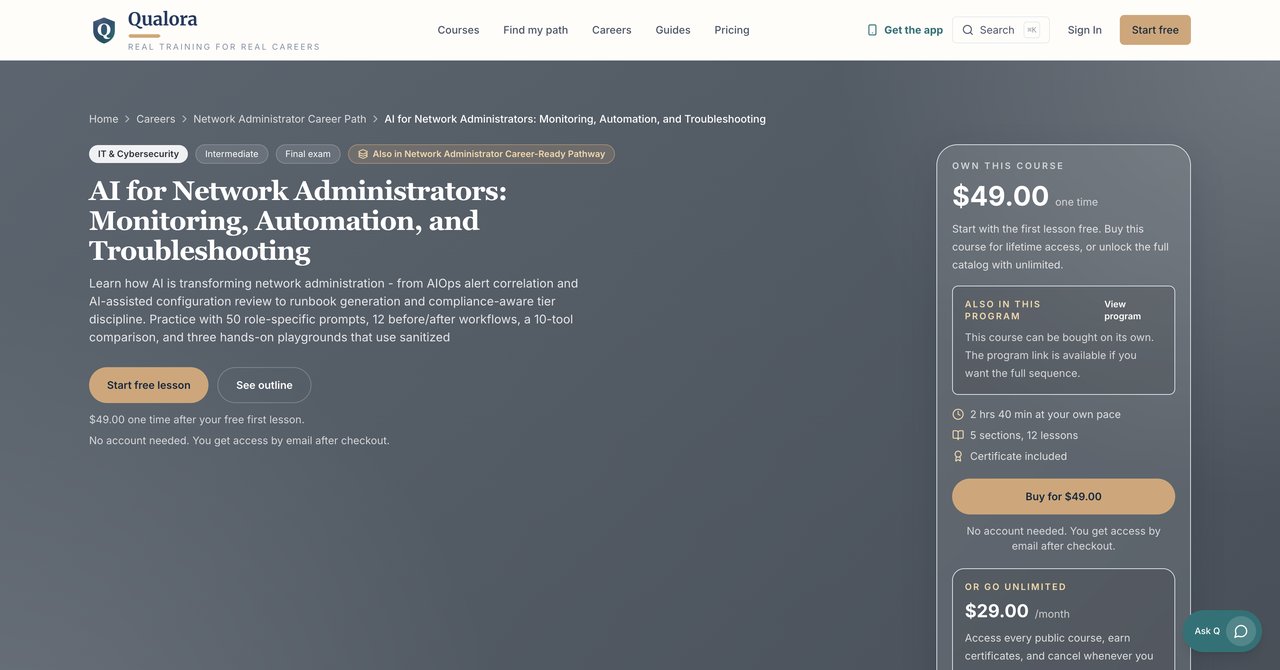Open Network Administrator Career Path breadcrumb
The width and height of the screenshot is (1280, 670).
280,119
